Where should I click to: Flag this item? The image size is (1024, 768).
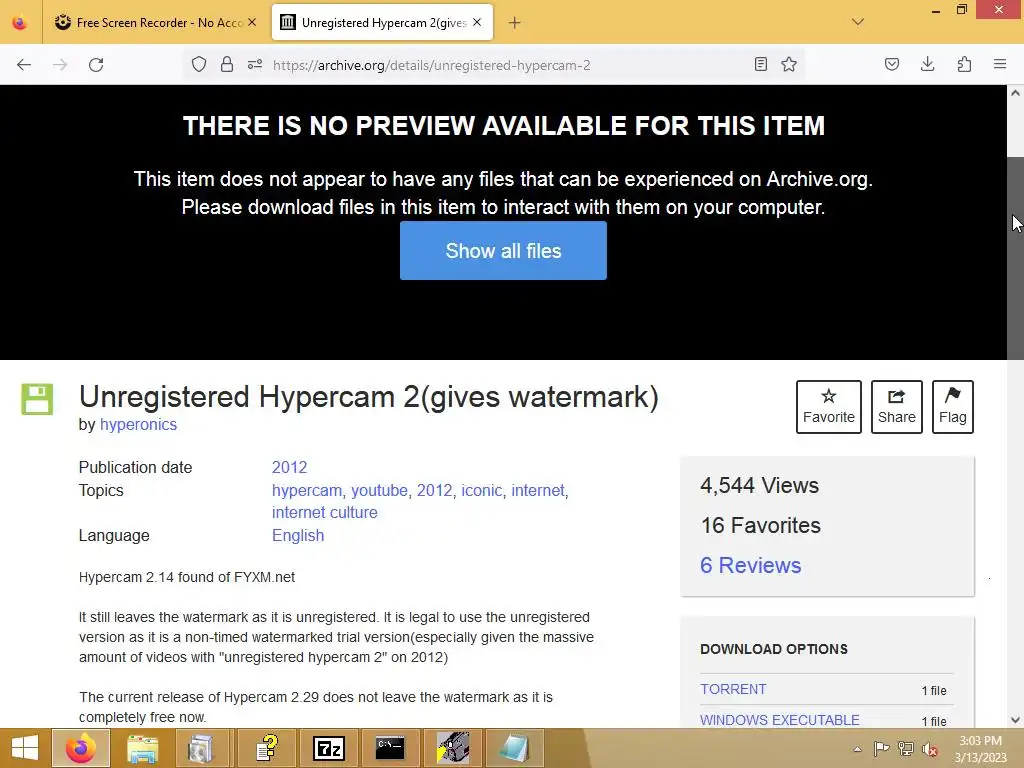pyautogui.click(x=953, y=407)
